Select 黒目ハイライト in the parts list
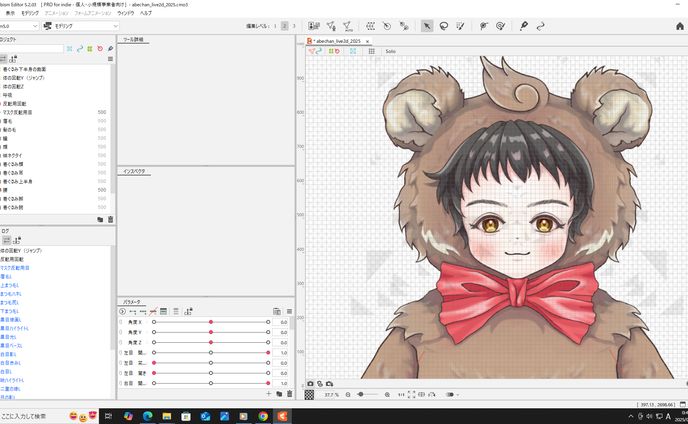Viewport: 688px width, 424px height. coord(14,328)
